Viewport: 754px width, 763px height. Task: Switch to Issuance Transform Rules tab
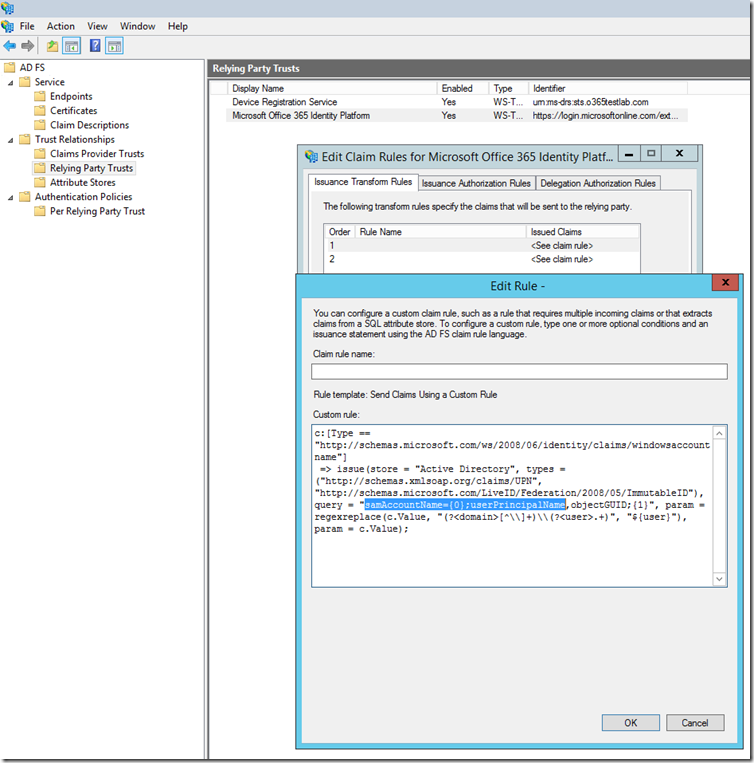coord(363,182)
